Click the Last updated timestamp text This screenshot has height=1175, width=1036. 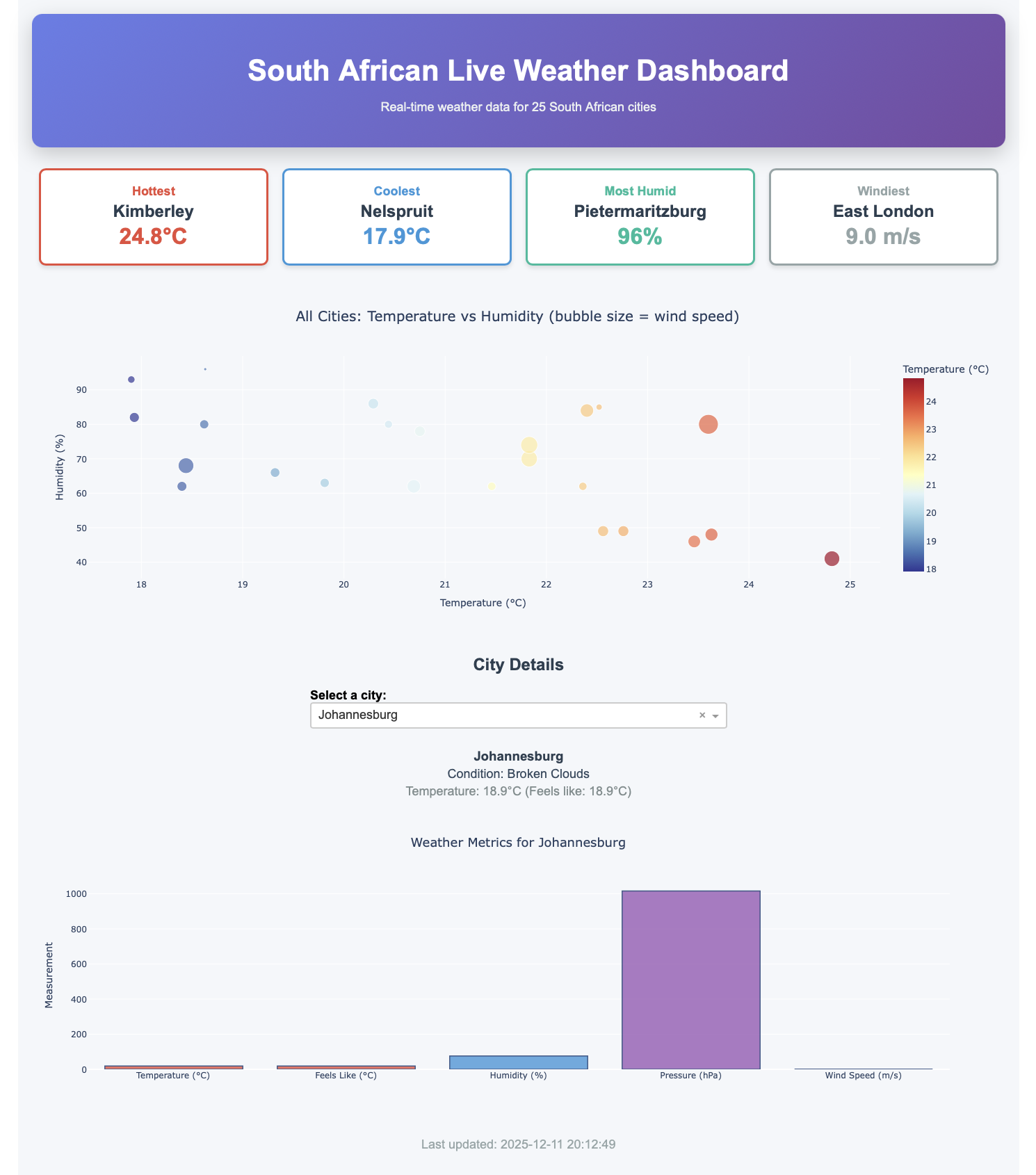pos(518,1144)
